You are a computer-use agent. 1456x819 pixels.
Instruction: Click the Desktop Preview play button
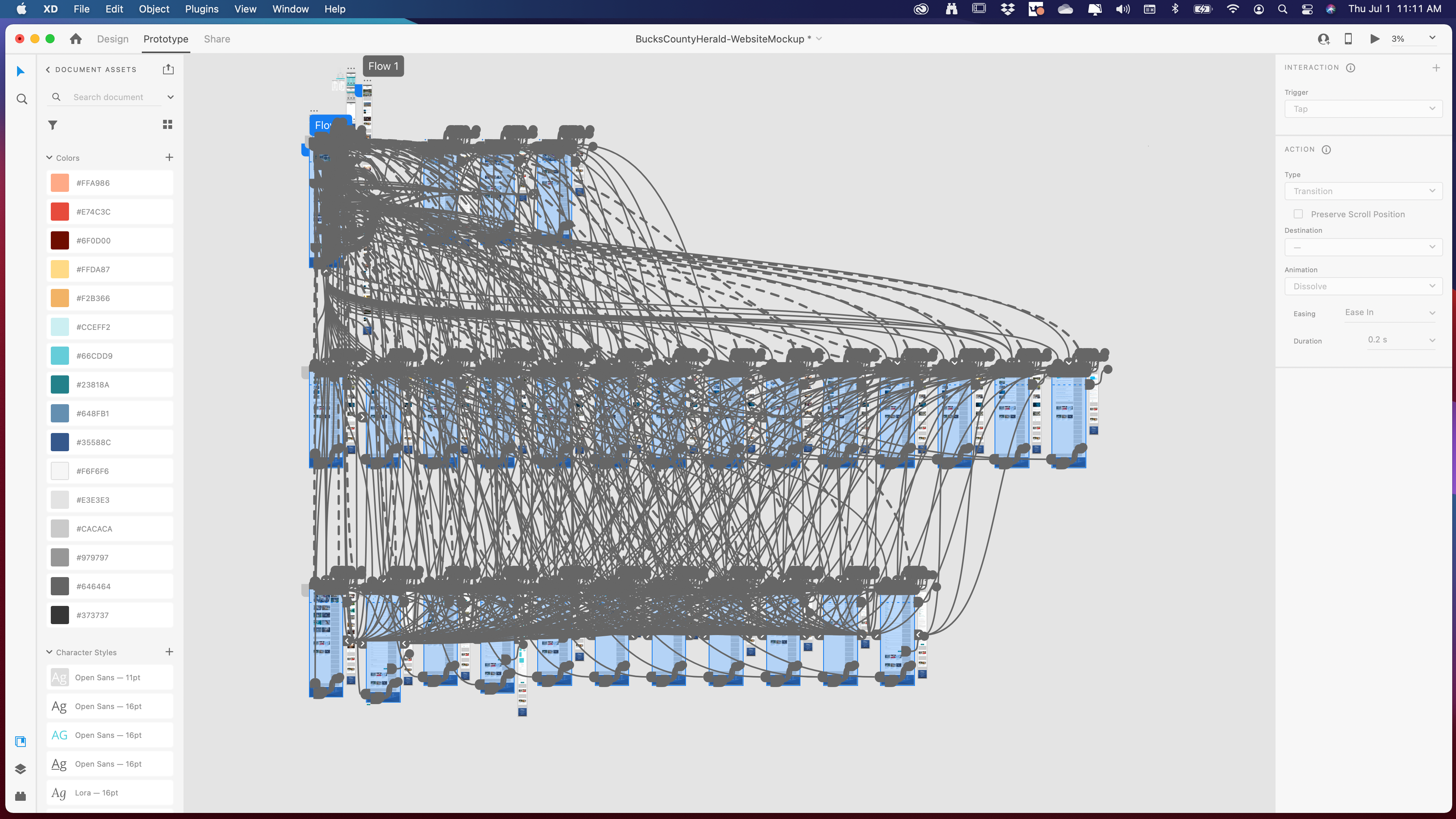coord(1374,39)
